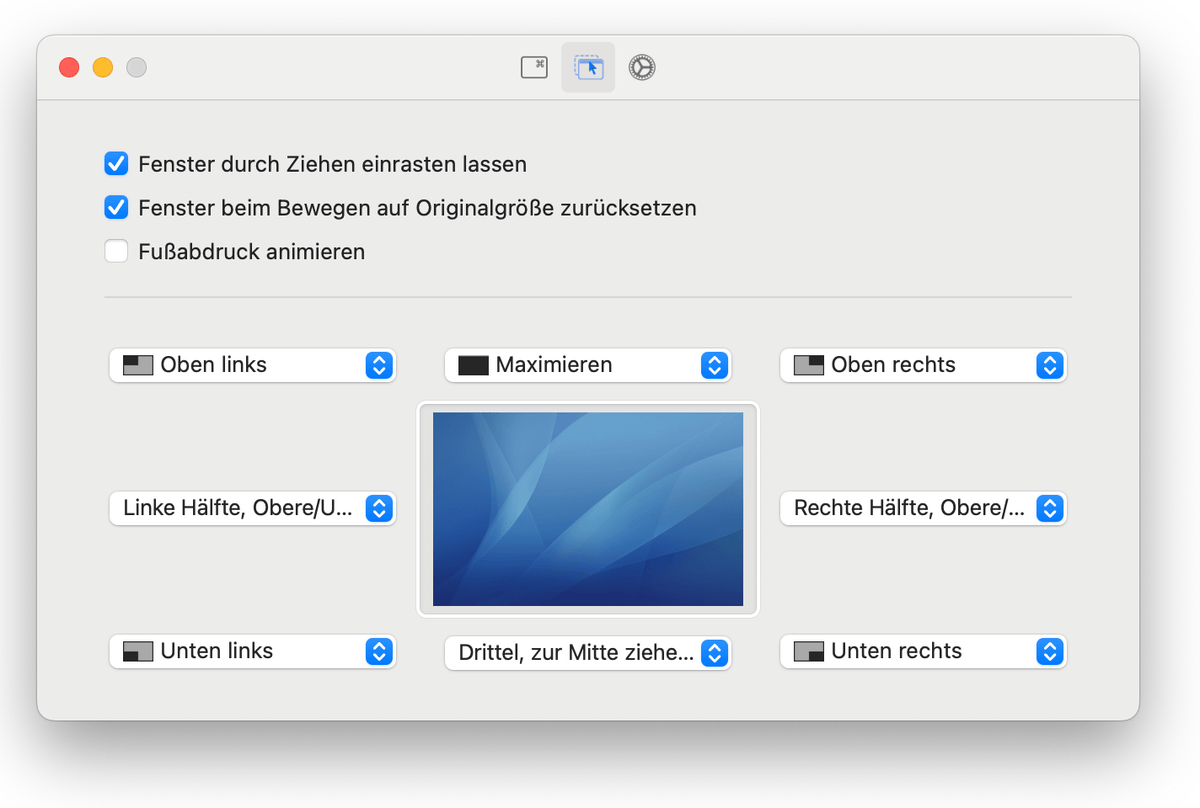Viewport: 1200px width, 808px height.
Task: Disable Fenster durch Ziehen einrasten lassen
Action: point(117,164)
